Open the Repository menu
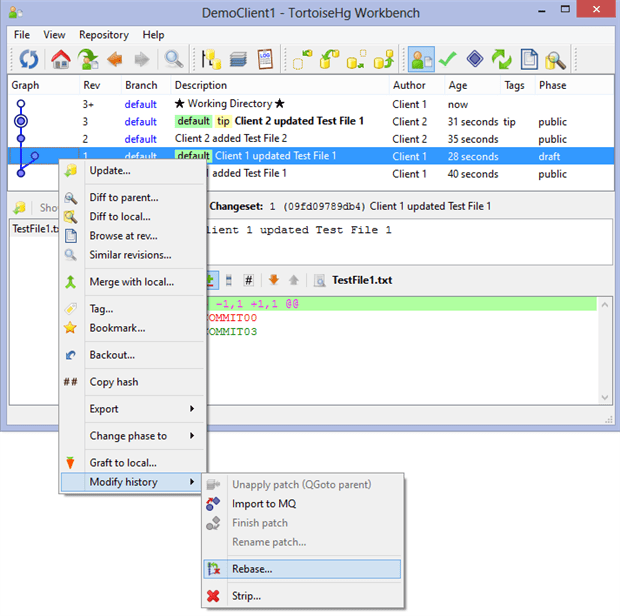 click(x=104, y=35)
